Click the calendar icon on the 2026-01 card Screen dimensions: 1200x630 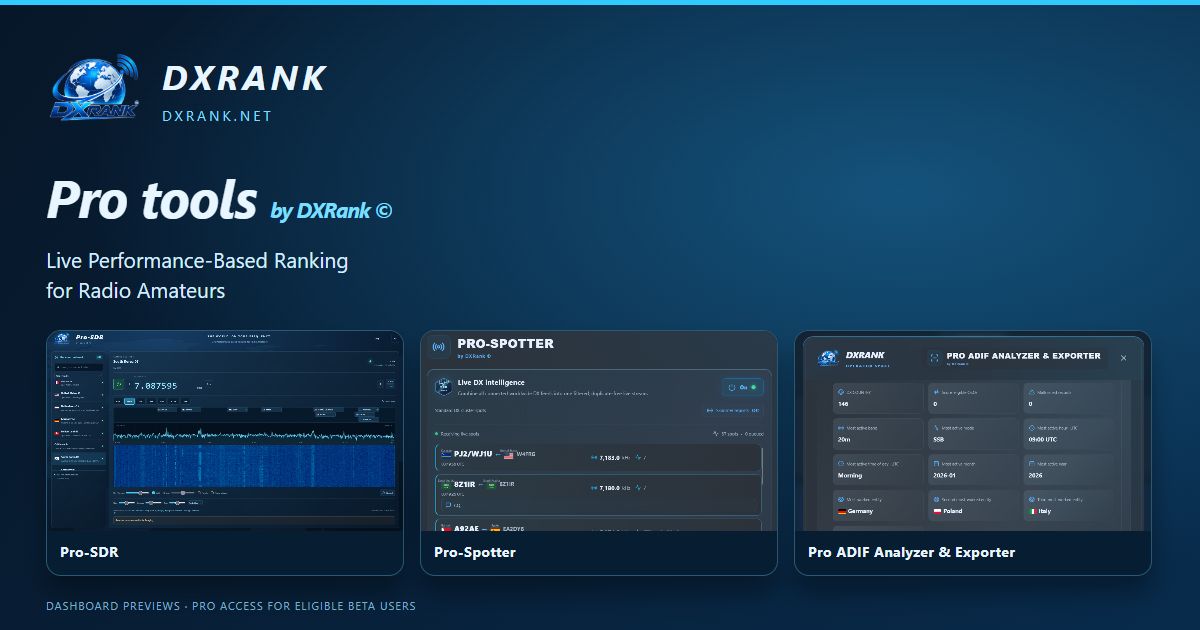936,464
